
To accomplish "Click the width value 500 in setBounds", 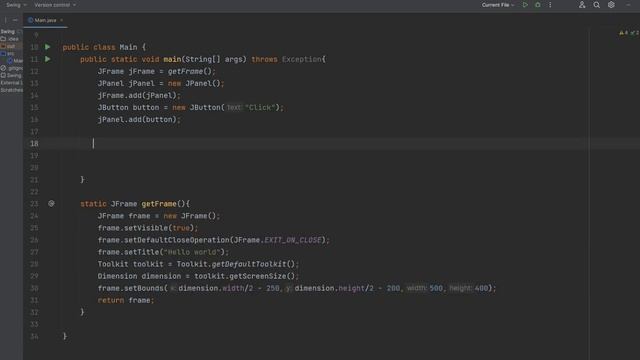I will click(x=436, y=288).
